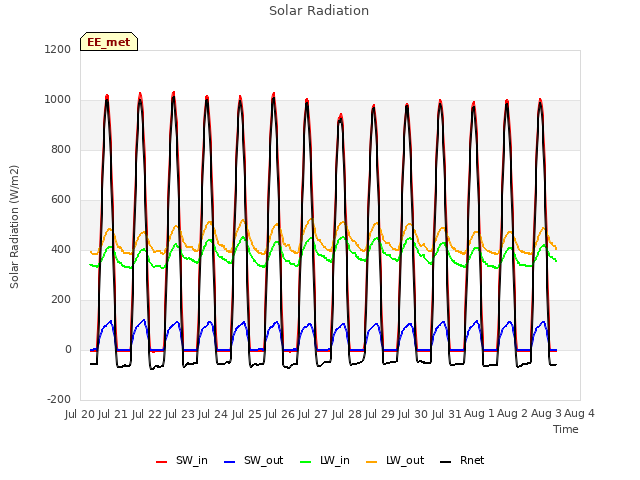The image size is (640, 480).
Task: Click the 1200 y-axis tick label
Action: point(58,49)
